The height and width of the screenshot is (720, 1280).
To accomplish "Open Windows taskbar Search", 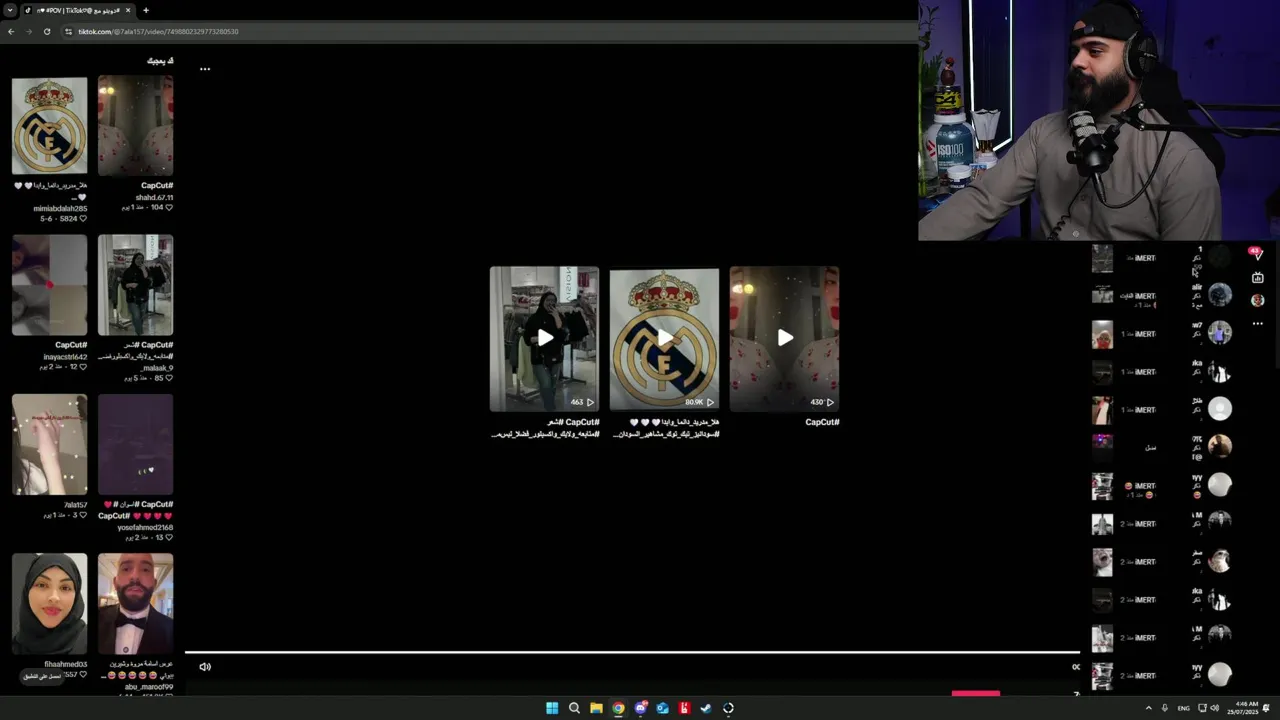I will tap(574, 708).
